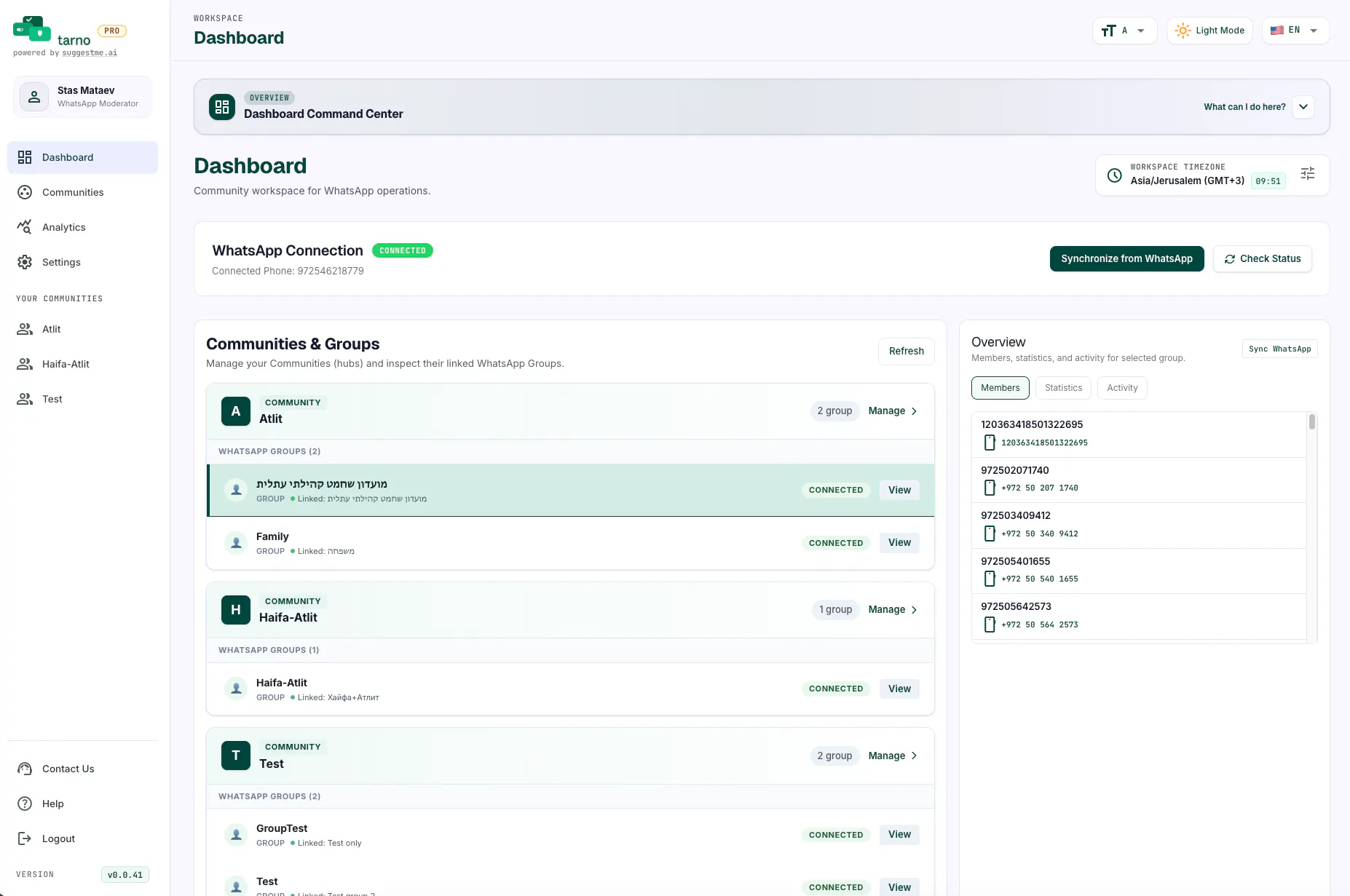Go to Communities in the sidebar

(82, 192)
